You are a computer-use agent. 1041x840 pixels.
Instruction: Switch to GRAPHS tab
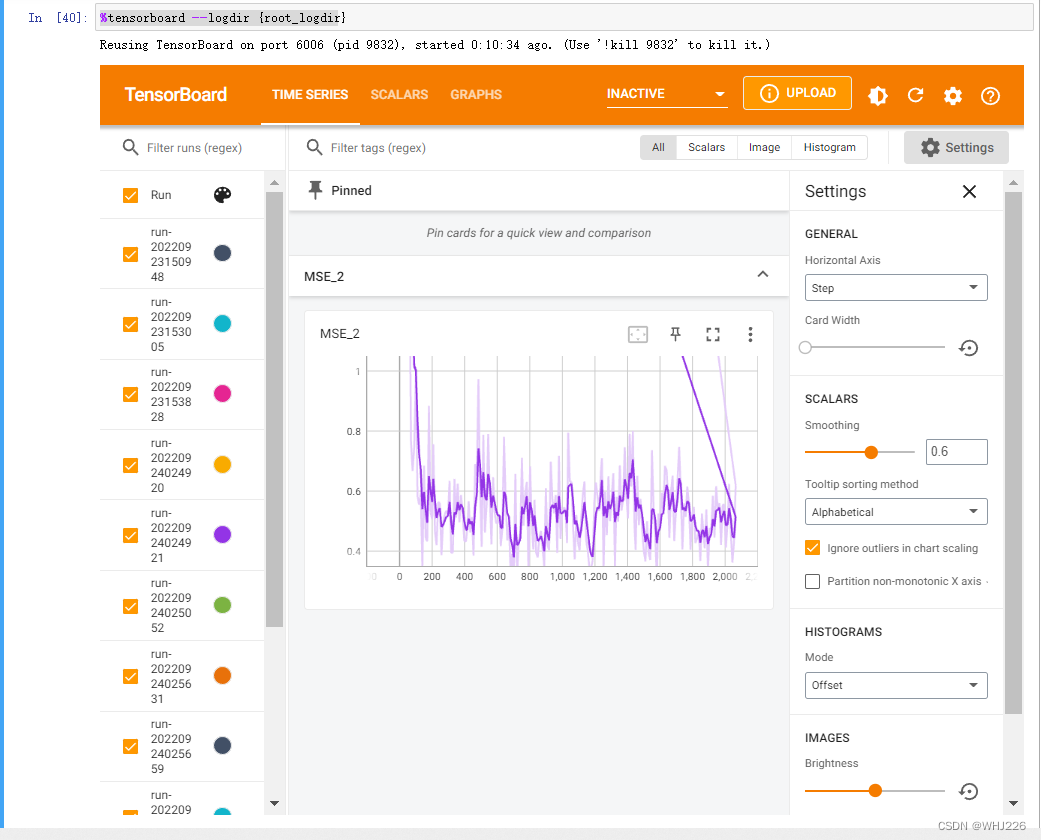click(x=475, y=94)
